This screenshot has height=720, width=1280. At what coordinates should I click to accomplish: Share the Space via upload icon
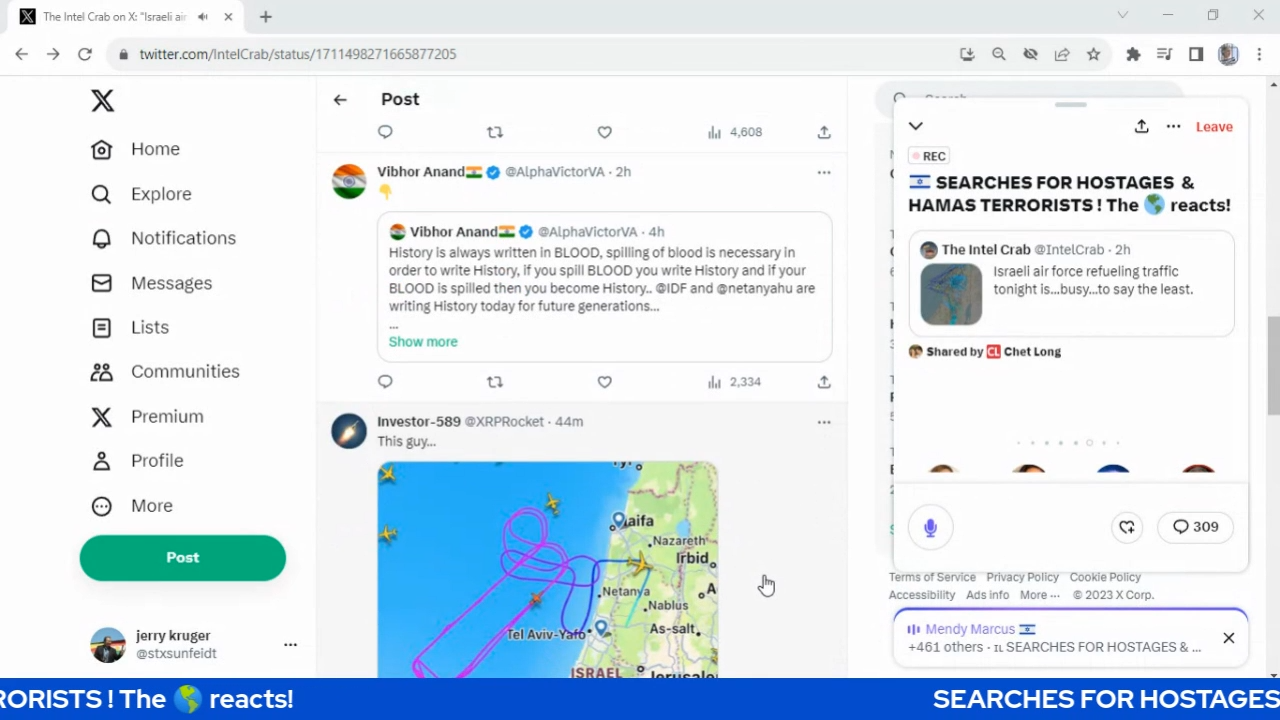[x=1141, y=127]
